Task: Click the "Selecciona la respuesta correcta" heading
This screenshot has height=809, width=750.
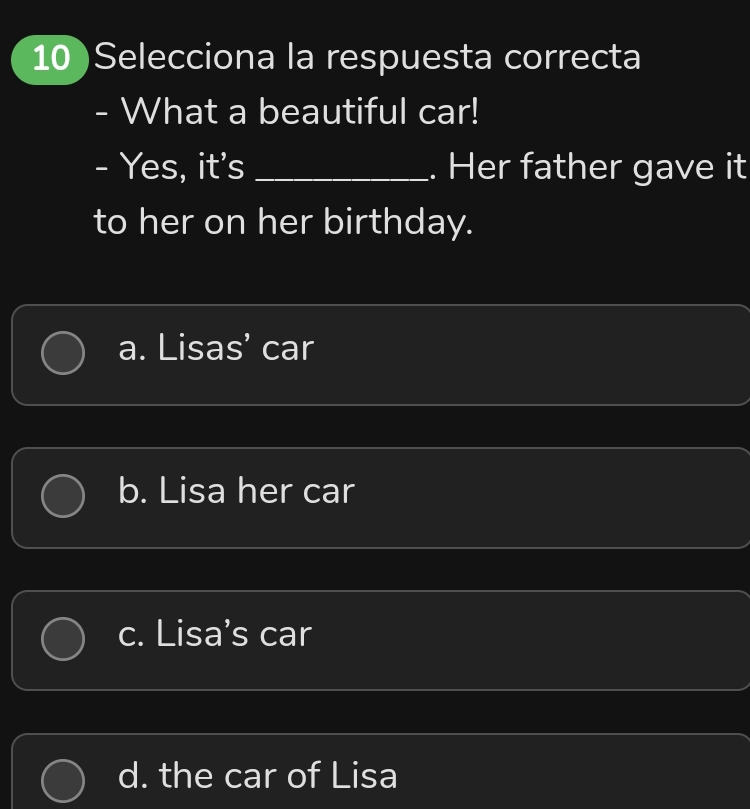Action: click(x=372, y=57)
